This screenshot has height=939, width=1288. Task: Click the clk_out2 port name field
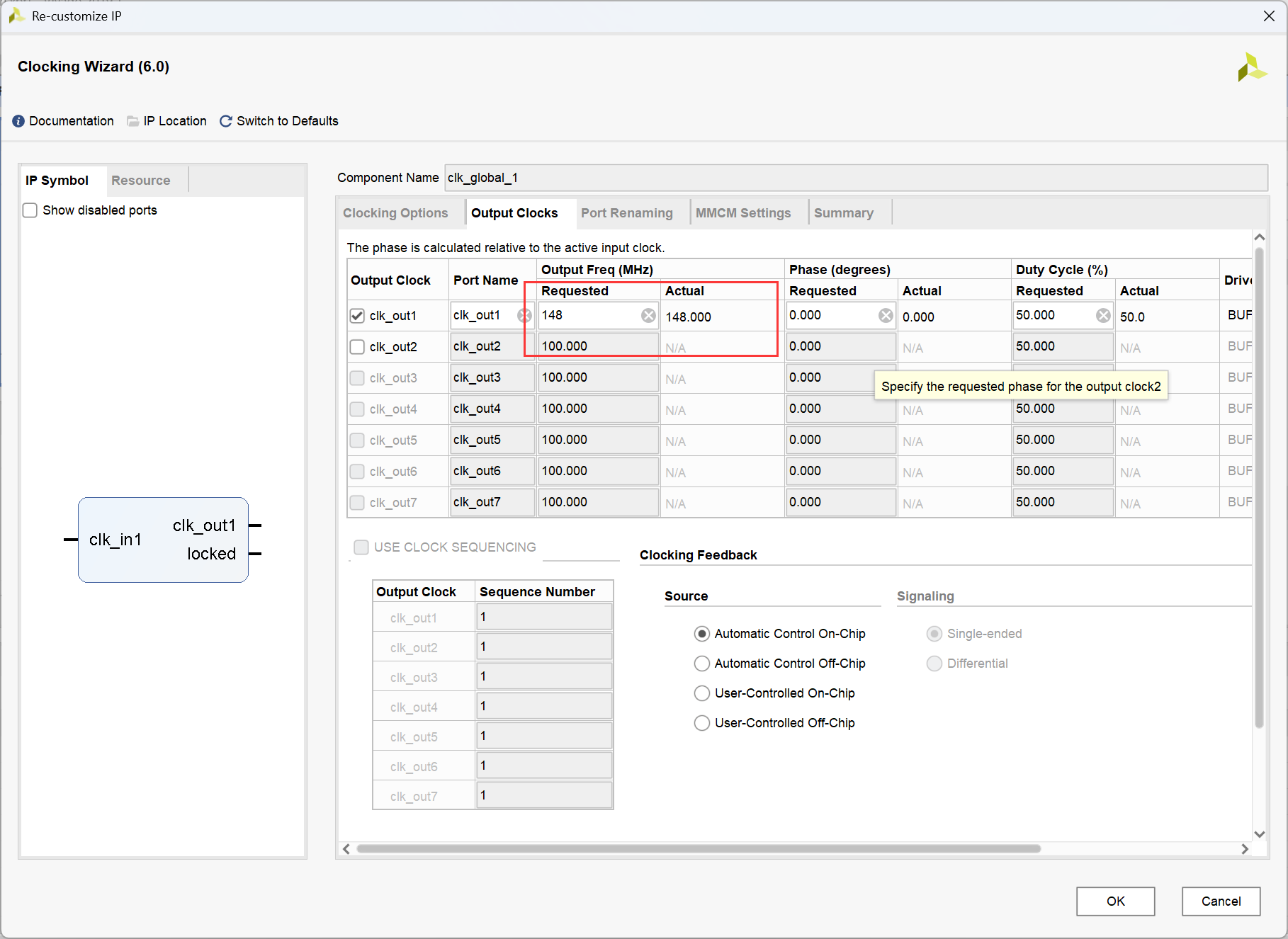[x=492, y=347]
